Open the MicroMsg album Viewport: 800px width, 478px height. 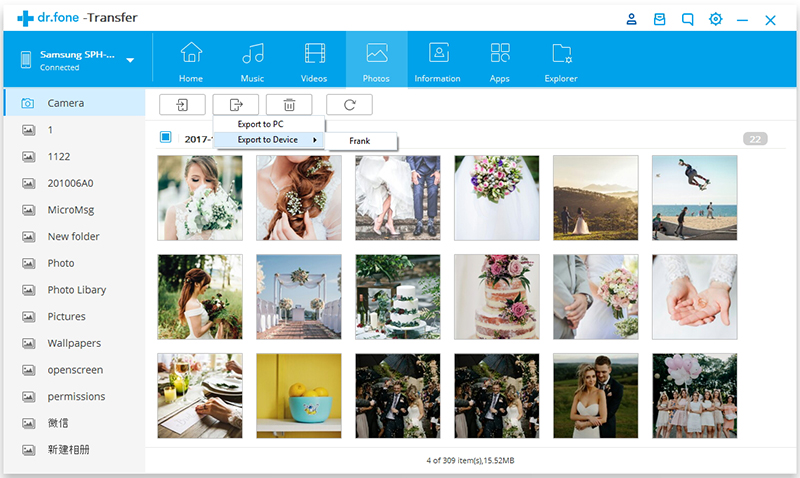pos(74,210)
